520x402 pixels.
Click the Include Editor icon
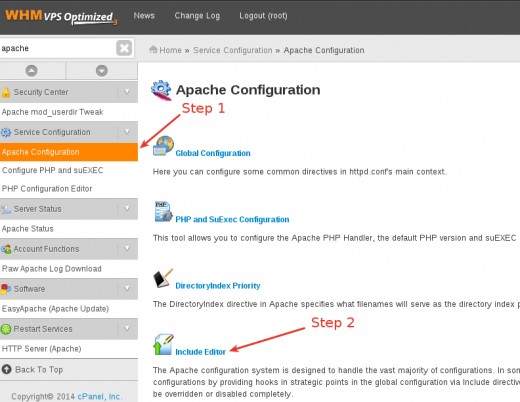click(163, 344)
